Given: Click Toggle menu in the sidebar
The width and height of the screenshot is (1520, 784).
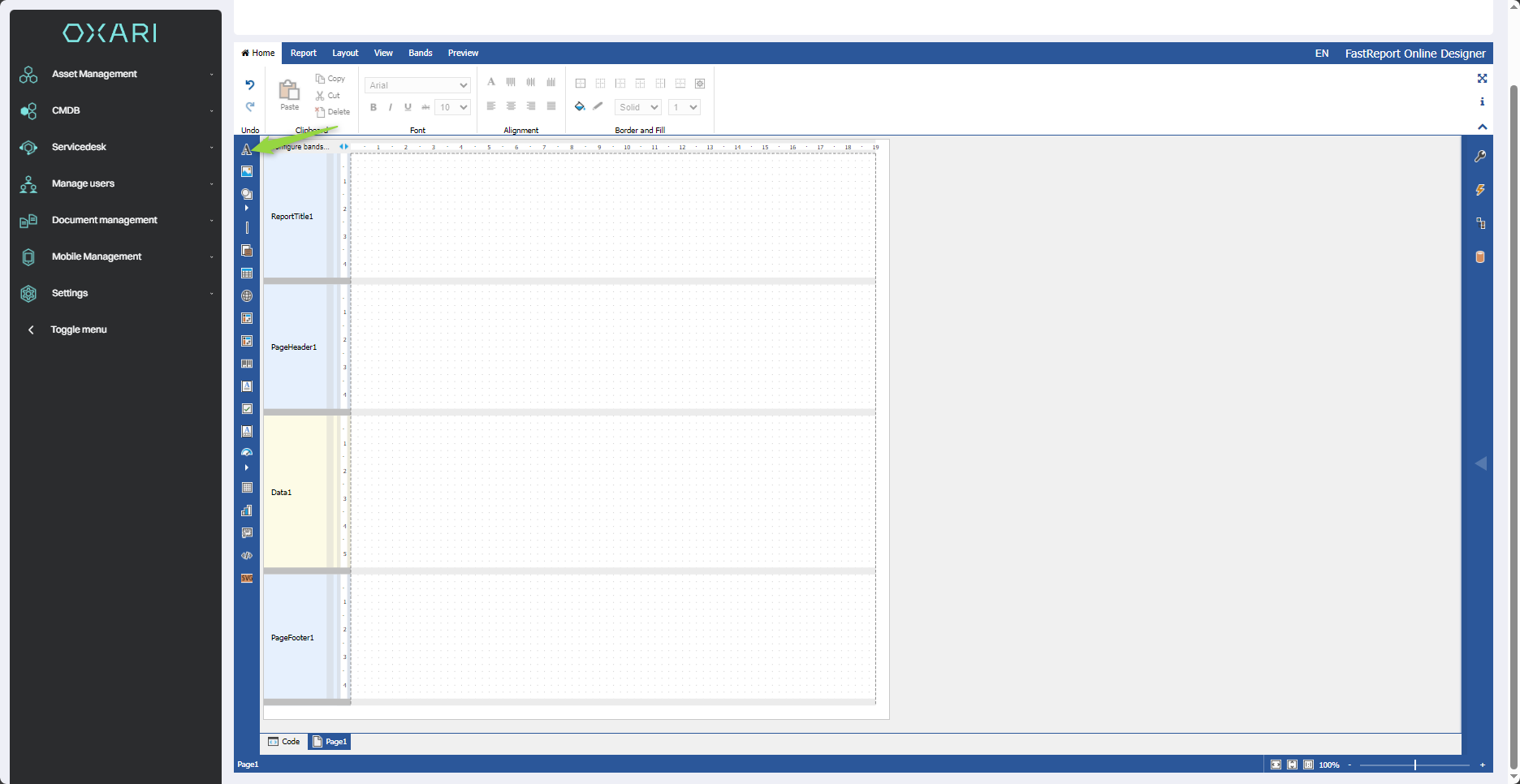Looking at the screenshot, I should 78,330.
